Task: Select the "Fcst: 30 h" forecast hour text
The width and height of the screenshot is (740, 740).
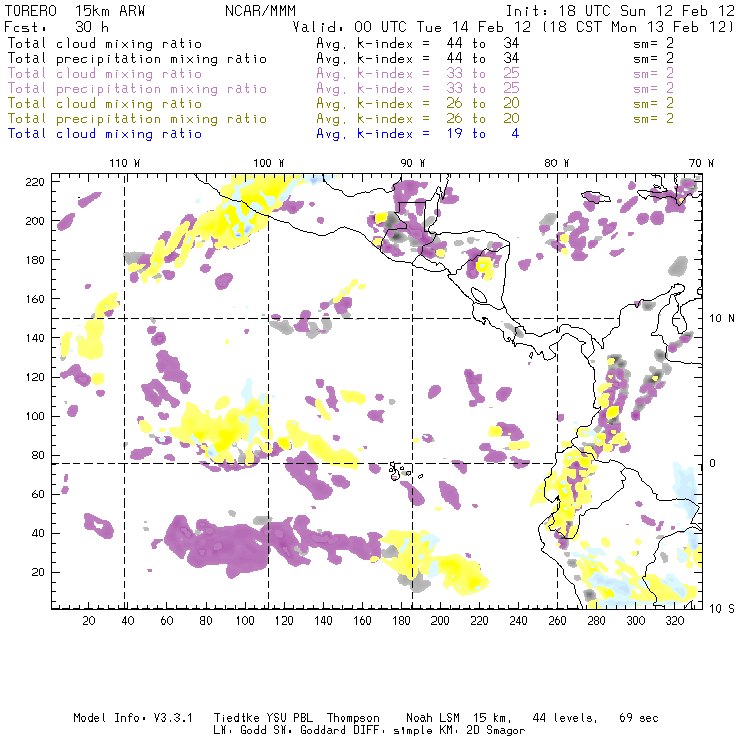Action: 57,26
